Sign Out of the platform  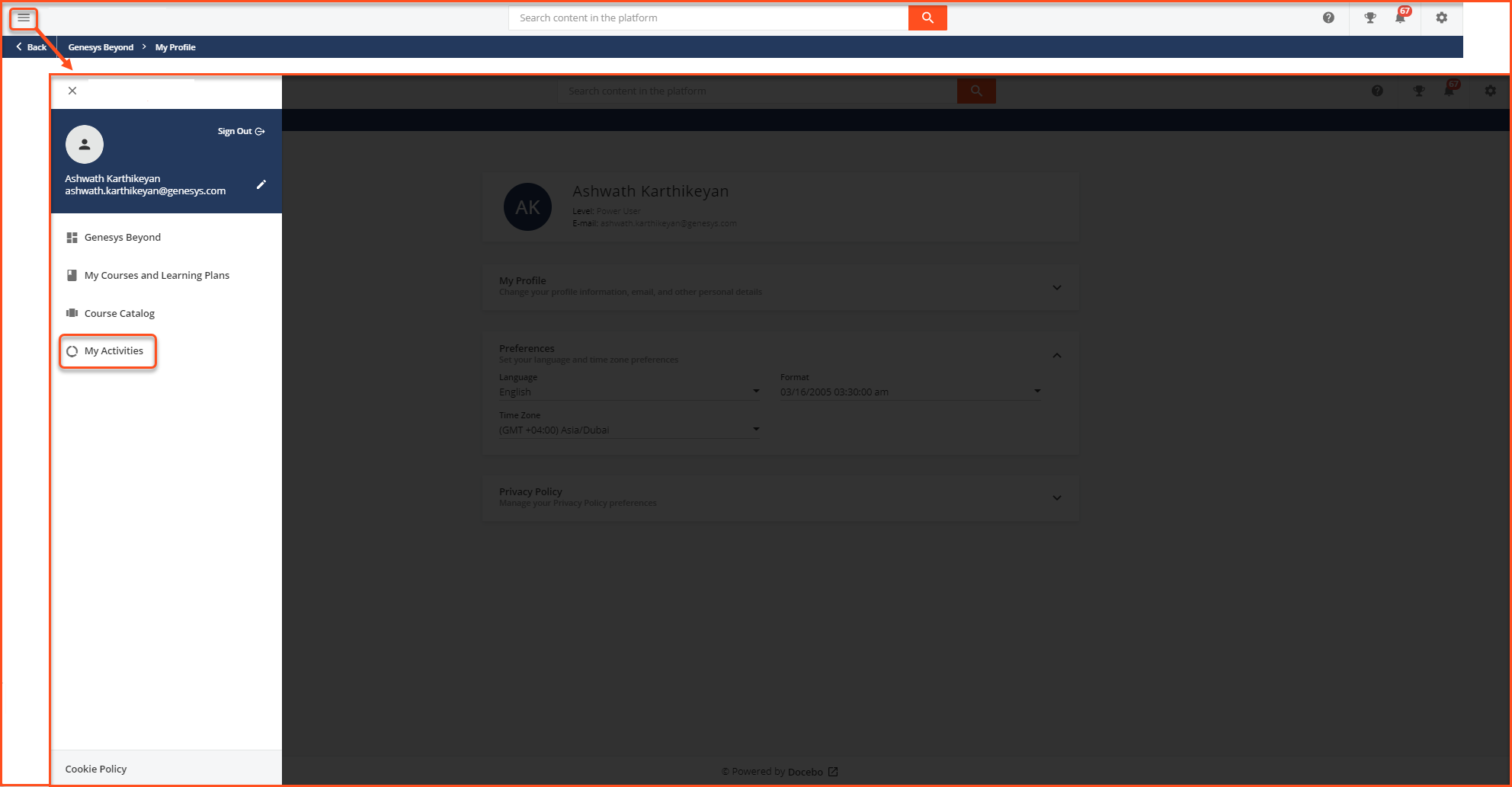pos(241,130)
